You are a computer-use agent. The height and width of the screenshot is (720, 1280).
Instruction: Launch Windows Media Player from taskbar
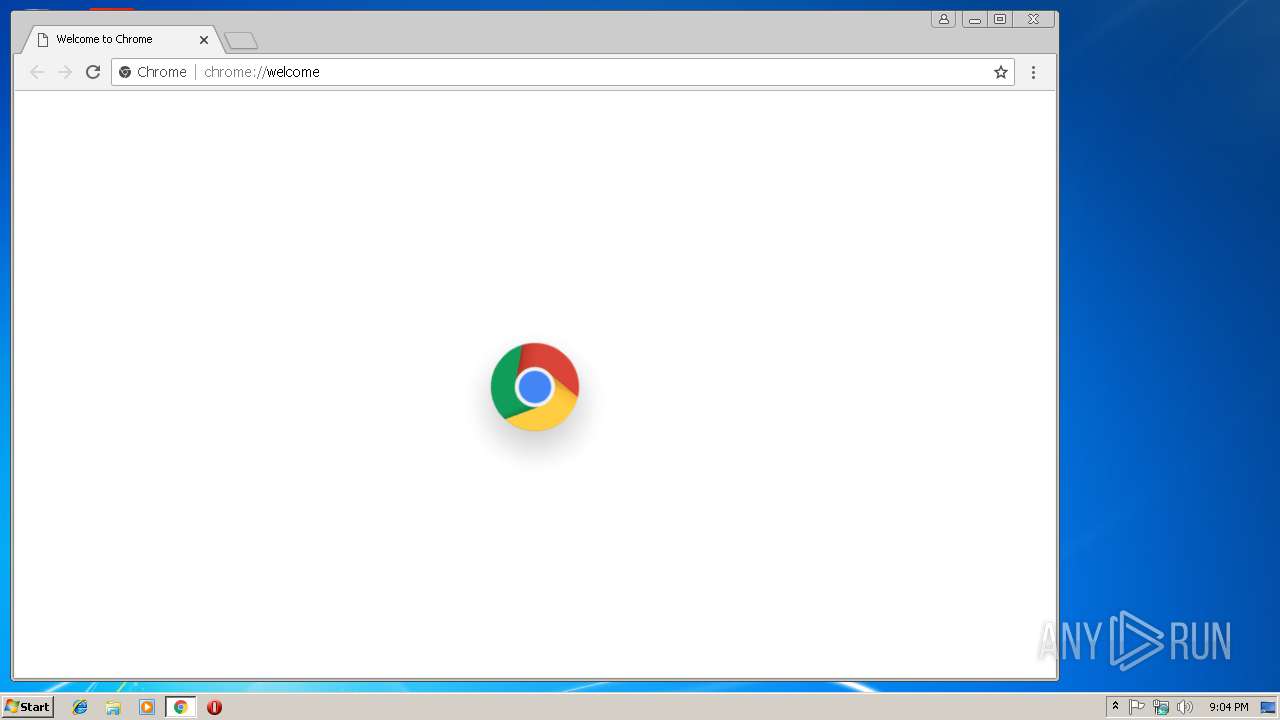147,707
